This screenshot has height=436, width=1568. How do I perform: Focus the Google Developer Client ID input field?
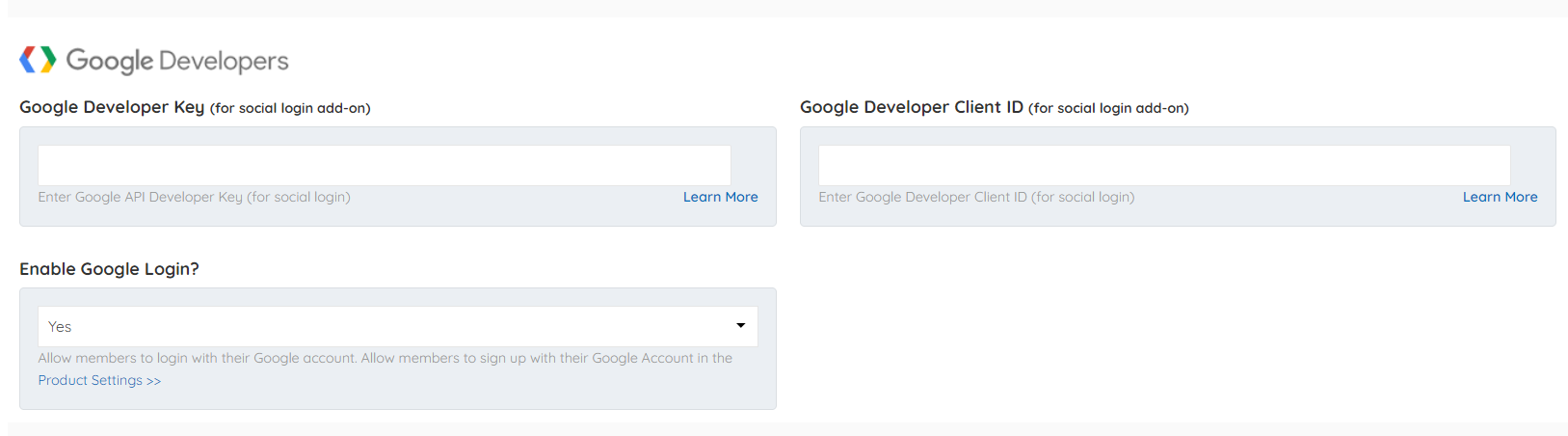tap(1164, 165)
